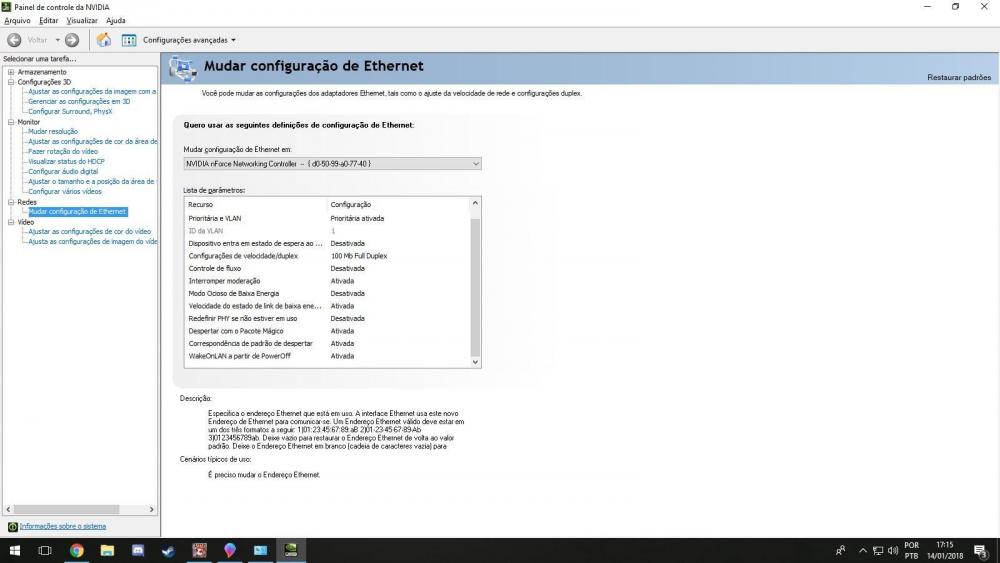Open the Configurações avançadas dropdown
This screenshot has height=563, width=1000.
coord(189,40)
